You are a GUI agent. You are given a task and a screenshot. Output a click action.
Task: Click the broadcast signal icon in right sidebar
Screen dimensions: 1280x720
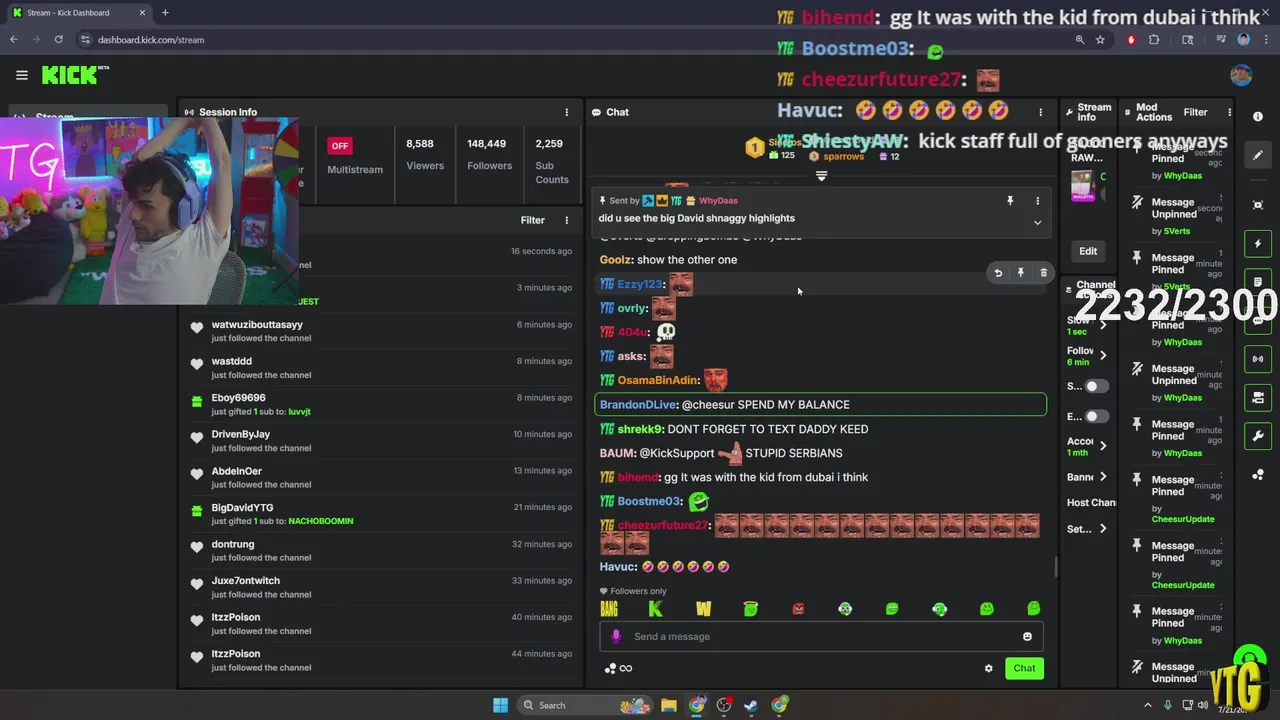click(x=1258, y=359)
